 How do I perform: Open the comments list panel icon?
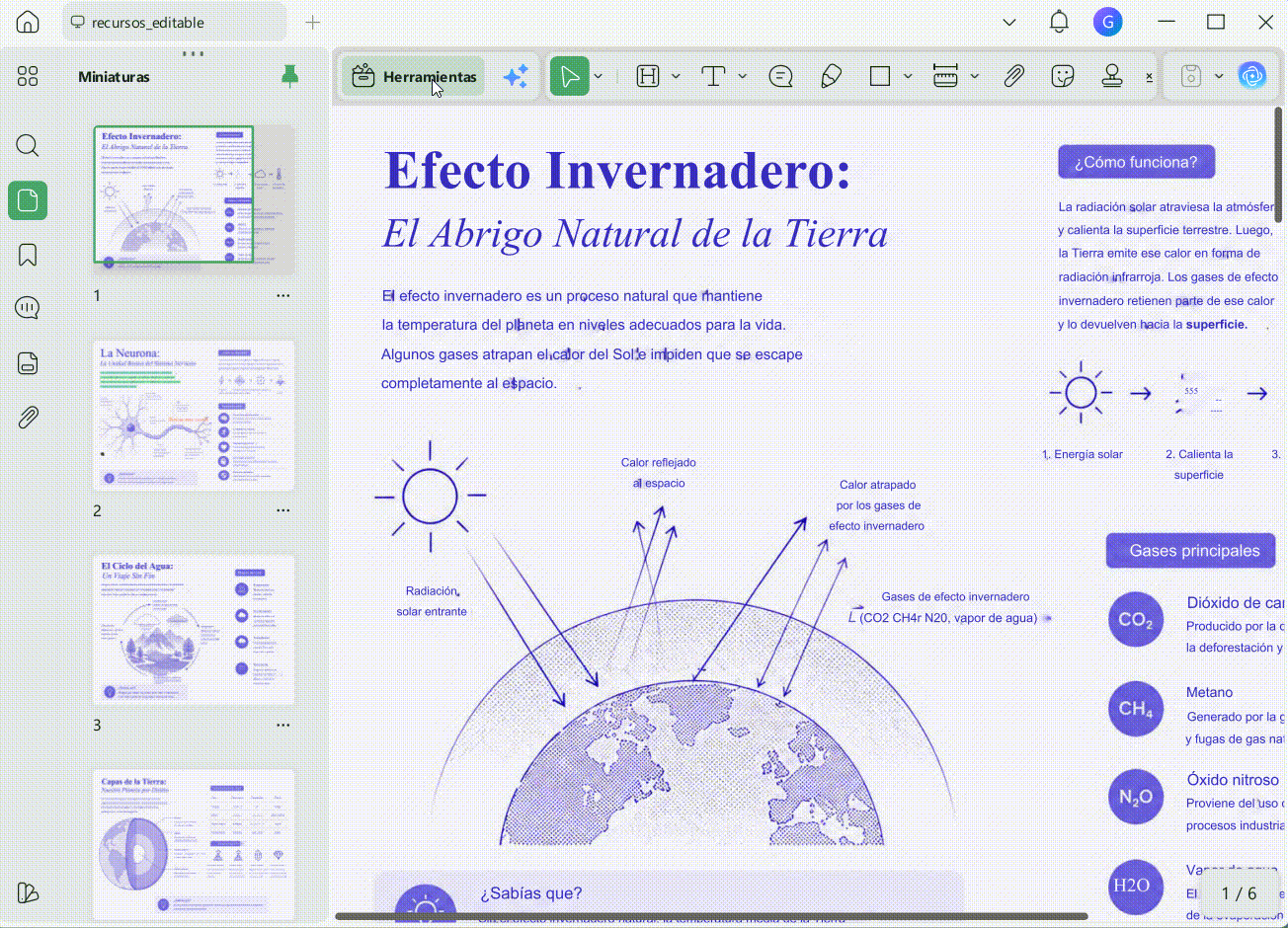pyautogui.click(x=28, y=308)
